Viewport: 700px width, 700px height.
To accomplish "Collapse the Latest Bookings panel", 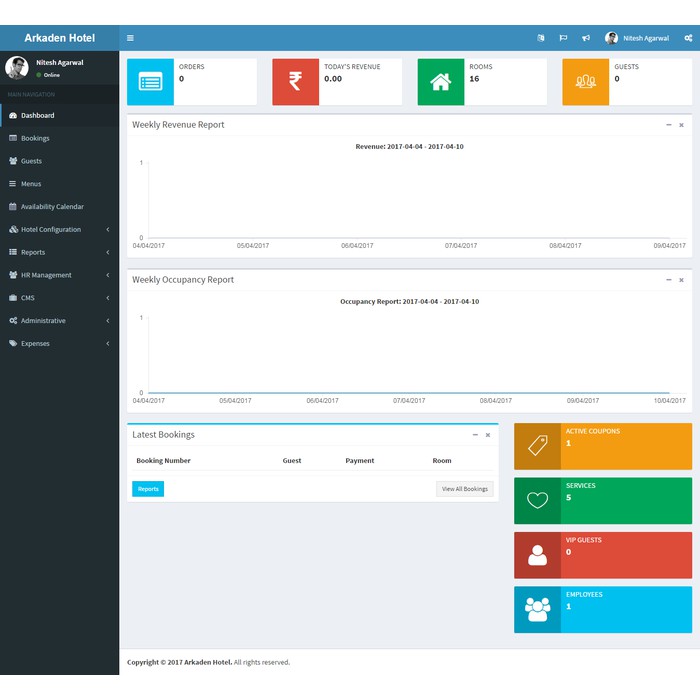I will [x=475, y=435].
